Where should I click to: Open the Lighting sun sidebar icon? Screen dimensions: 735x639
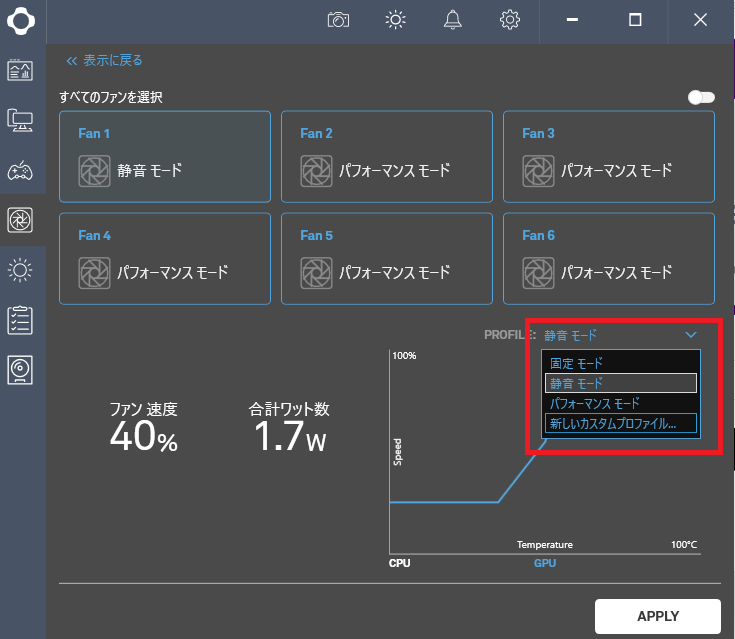(20, 270)
